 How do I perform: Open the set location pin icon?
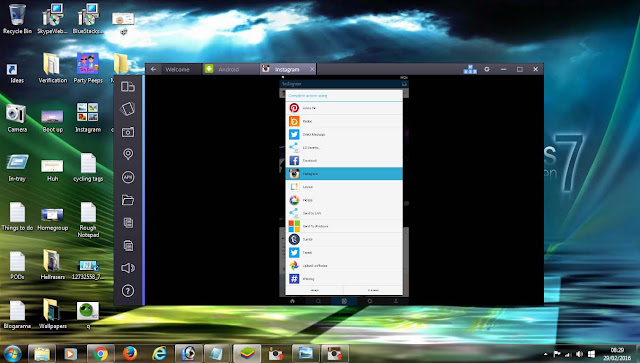click(128, 154)
